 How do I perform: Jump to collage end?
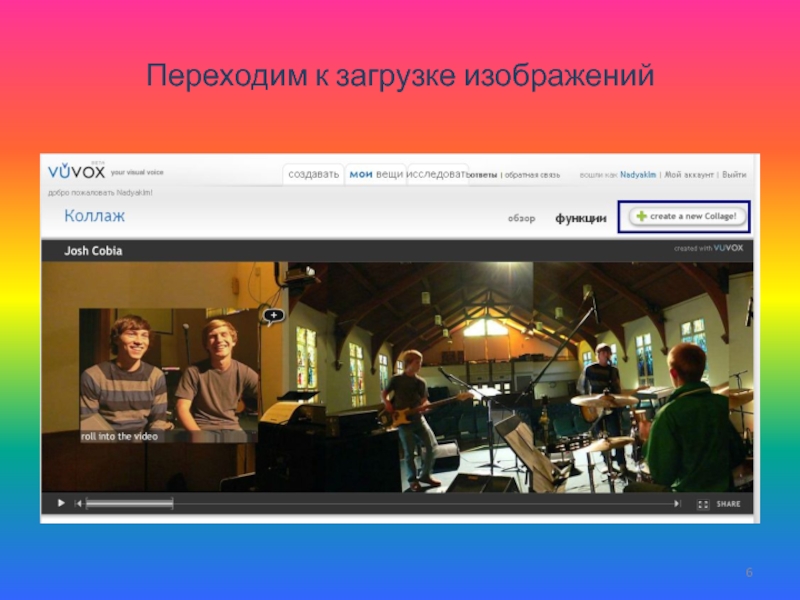click(x=678, y=504)
